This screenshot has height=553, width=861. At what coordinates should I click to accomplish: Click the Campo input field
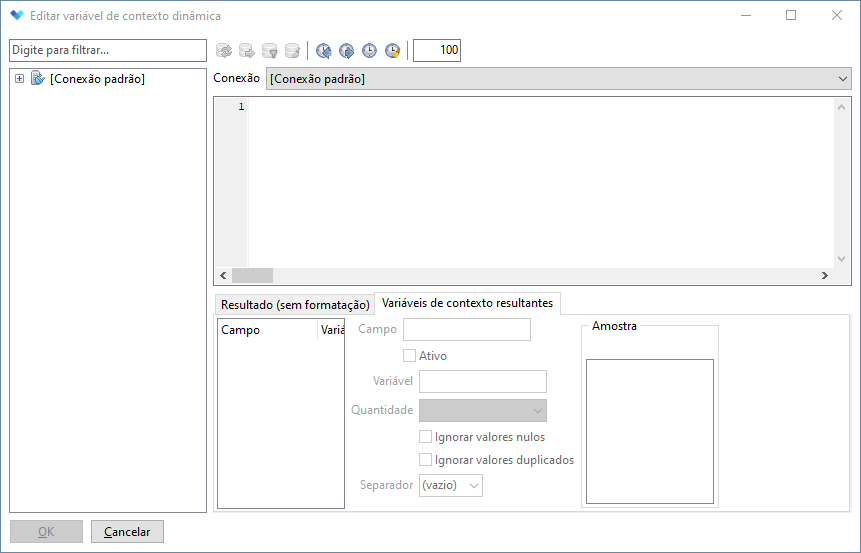(x=467, y=329)
